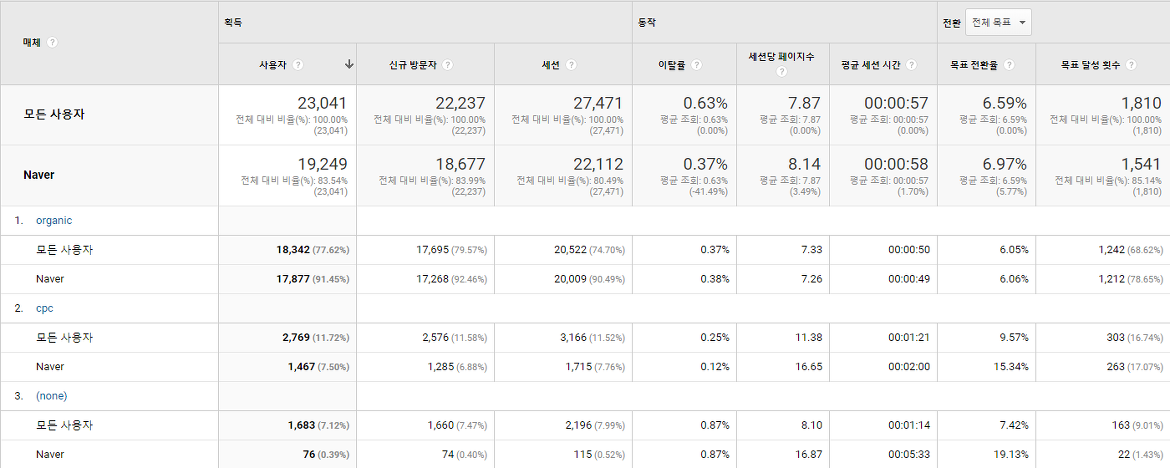This screenshot has height=468, width=1170.
Task: Click (none) Naver users value 76
Action: pos(308,455)
